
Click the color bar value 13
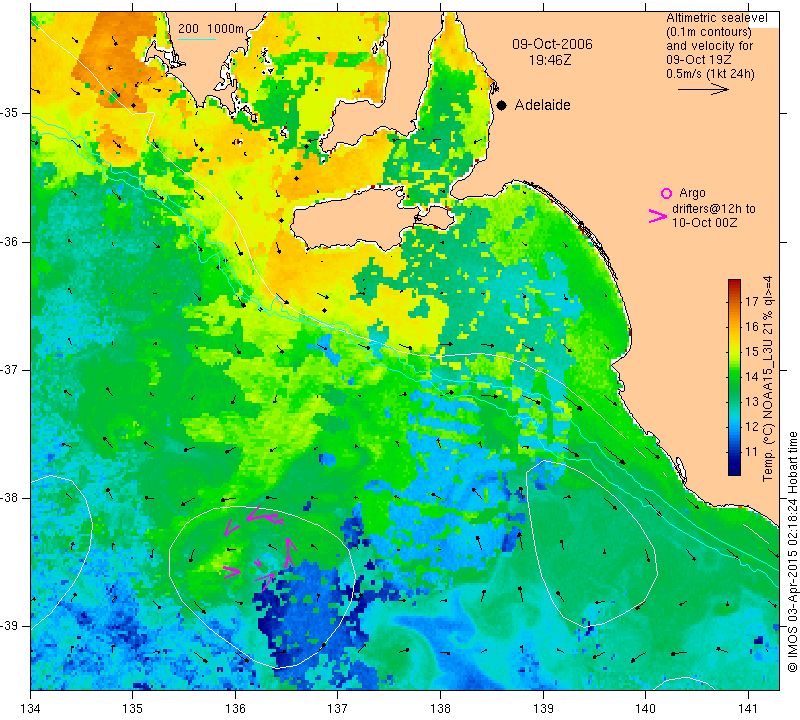click(752, 401)
